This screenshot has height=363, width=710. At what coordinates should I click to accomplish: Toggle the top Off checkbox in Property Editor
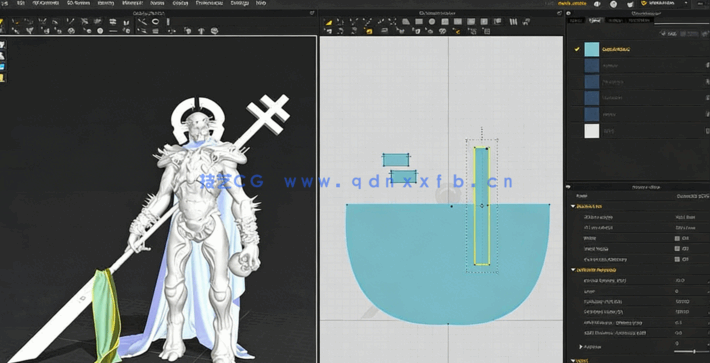click(x=677, y=238)
